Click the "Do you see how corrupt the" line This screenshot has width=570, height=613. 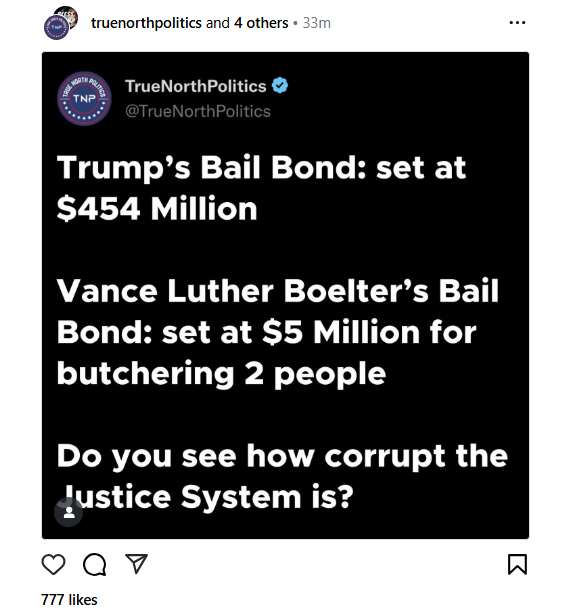282,457
